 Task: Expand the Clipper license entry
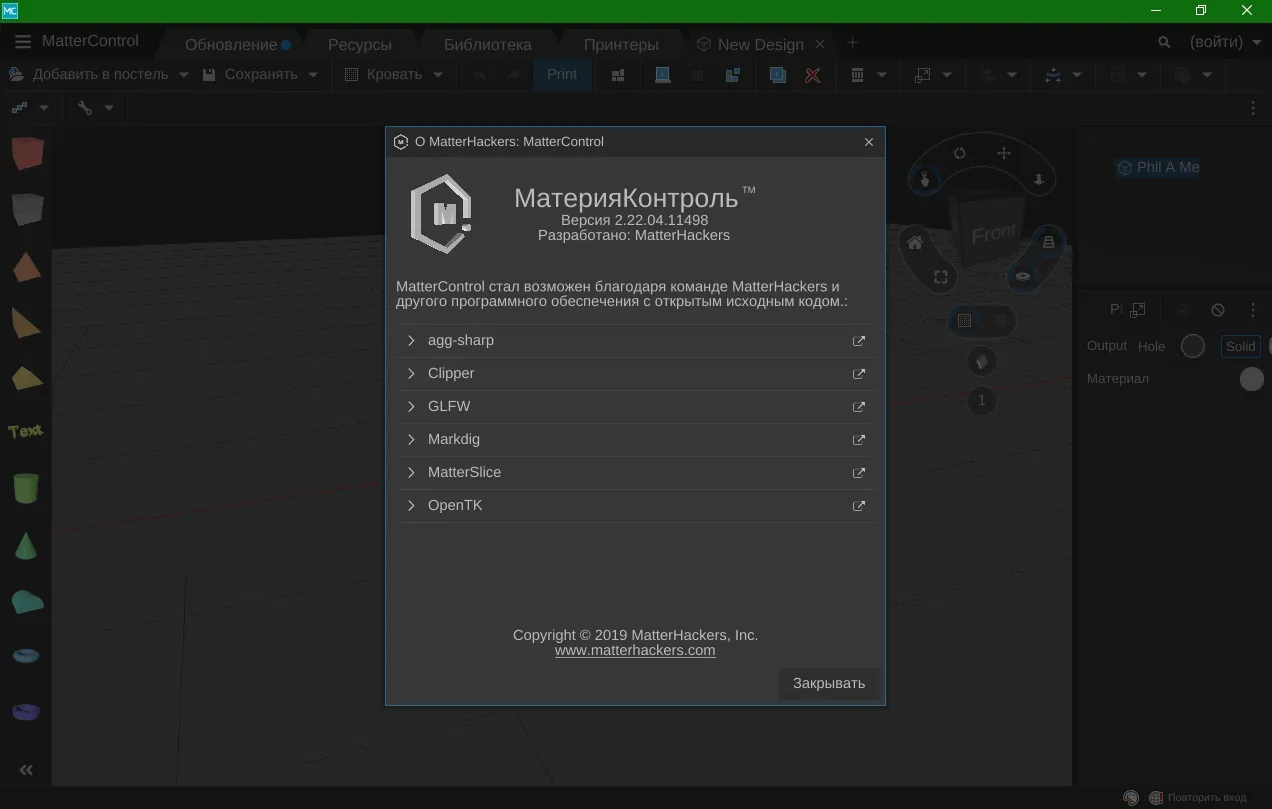click(x=411, y=374)
